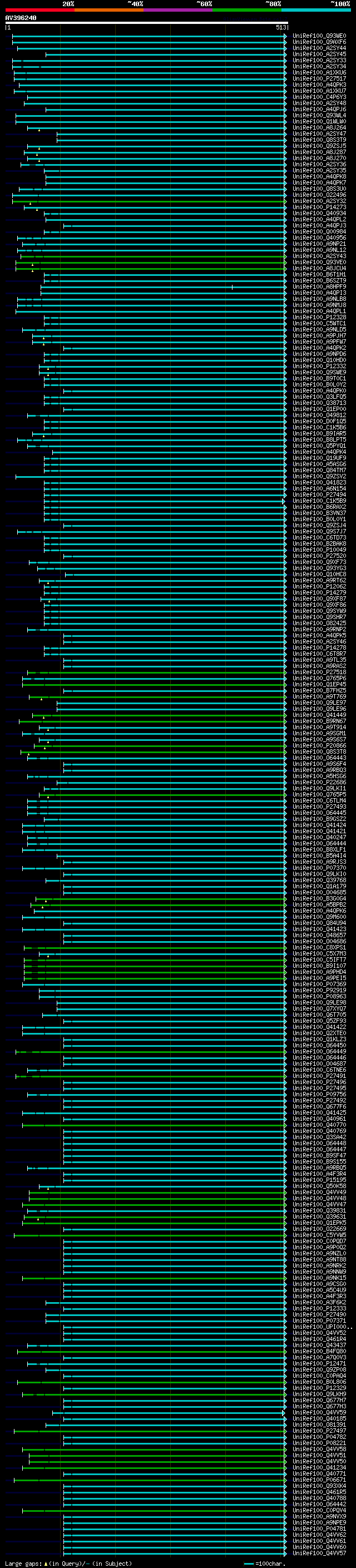Click the orange ~40% identity legend segment

pos(109,10)
